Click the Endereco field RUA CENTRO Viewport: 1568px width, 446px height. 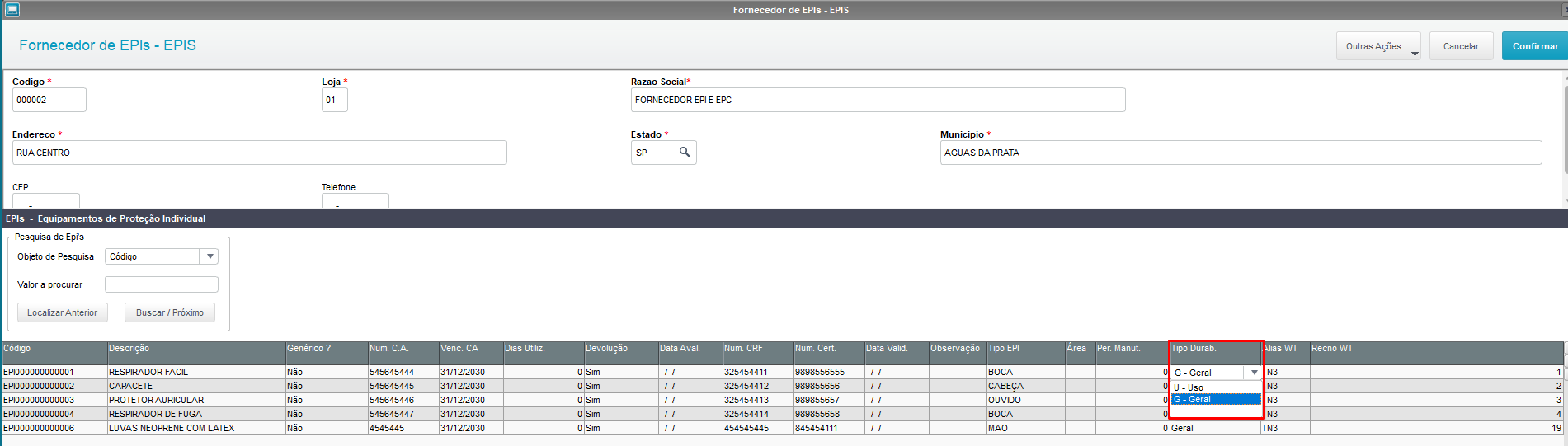pos(259,153)
